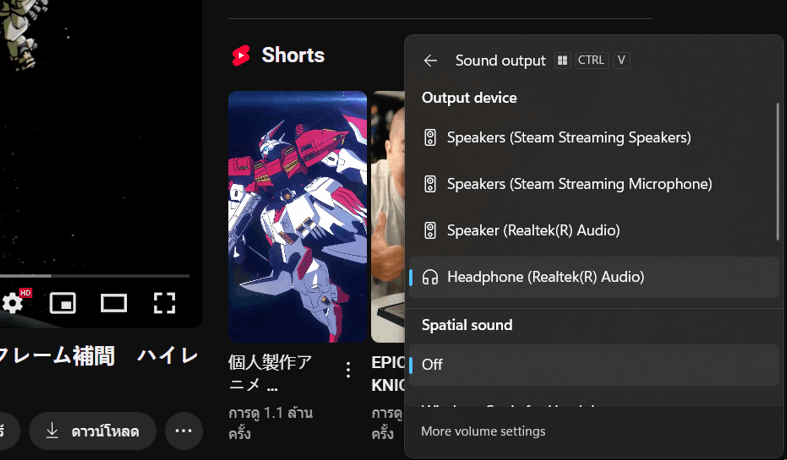Screen dimensions: 787x460
Task: Open the 個人製作アニメ Short title
Action: click(x=270, y=373)
